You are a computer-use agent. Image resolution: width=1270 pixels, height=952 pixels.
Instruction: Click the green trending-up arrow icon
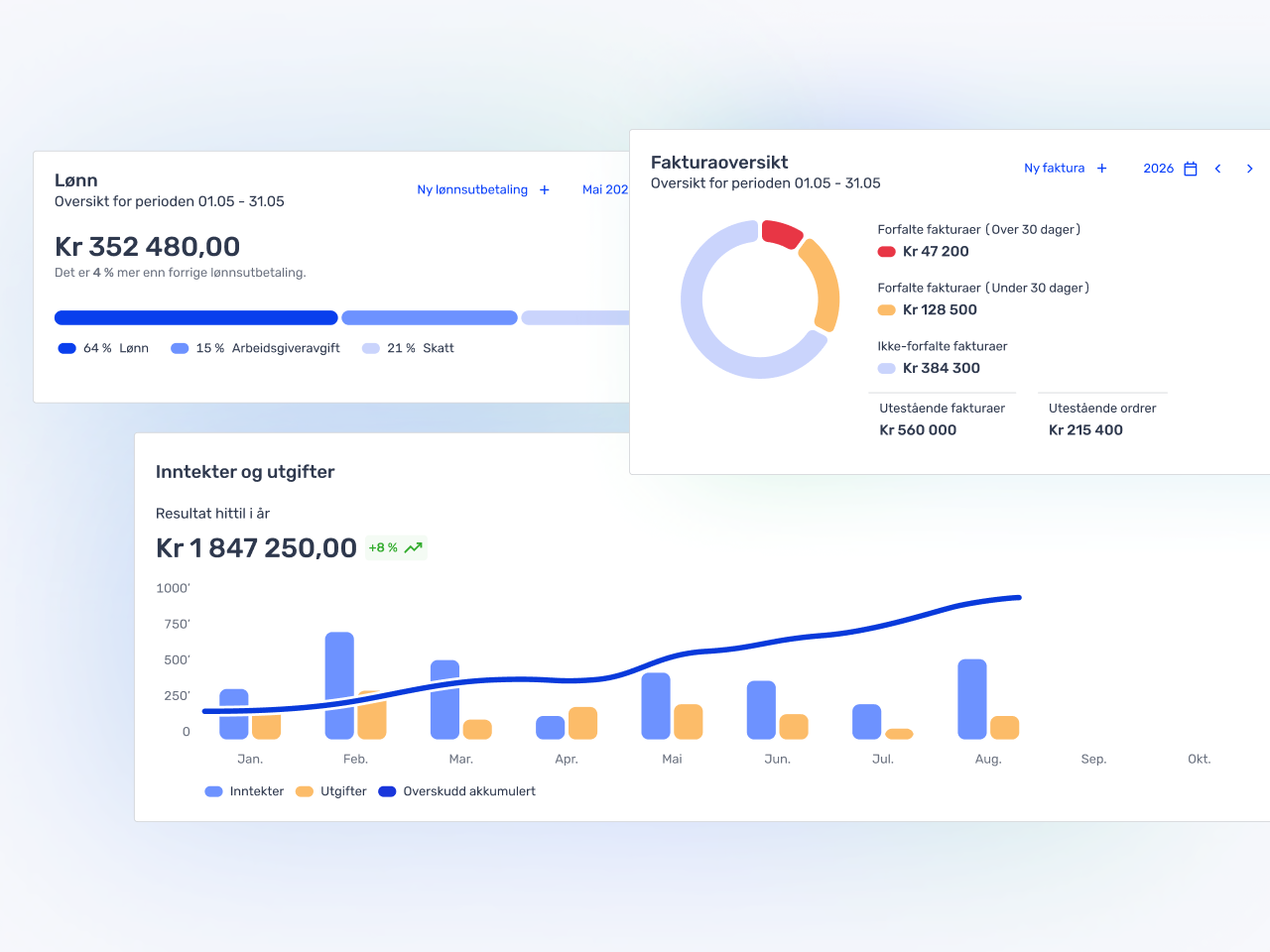point(414,548)
